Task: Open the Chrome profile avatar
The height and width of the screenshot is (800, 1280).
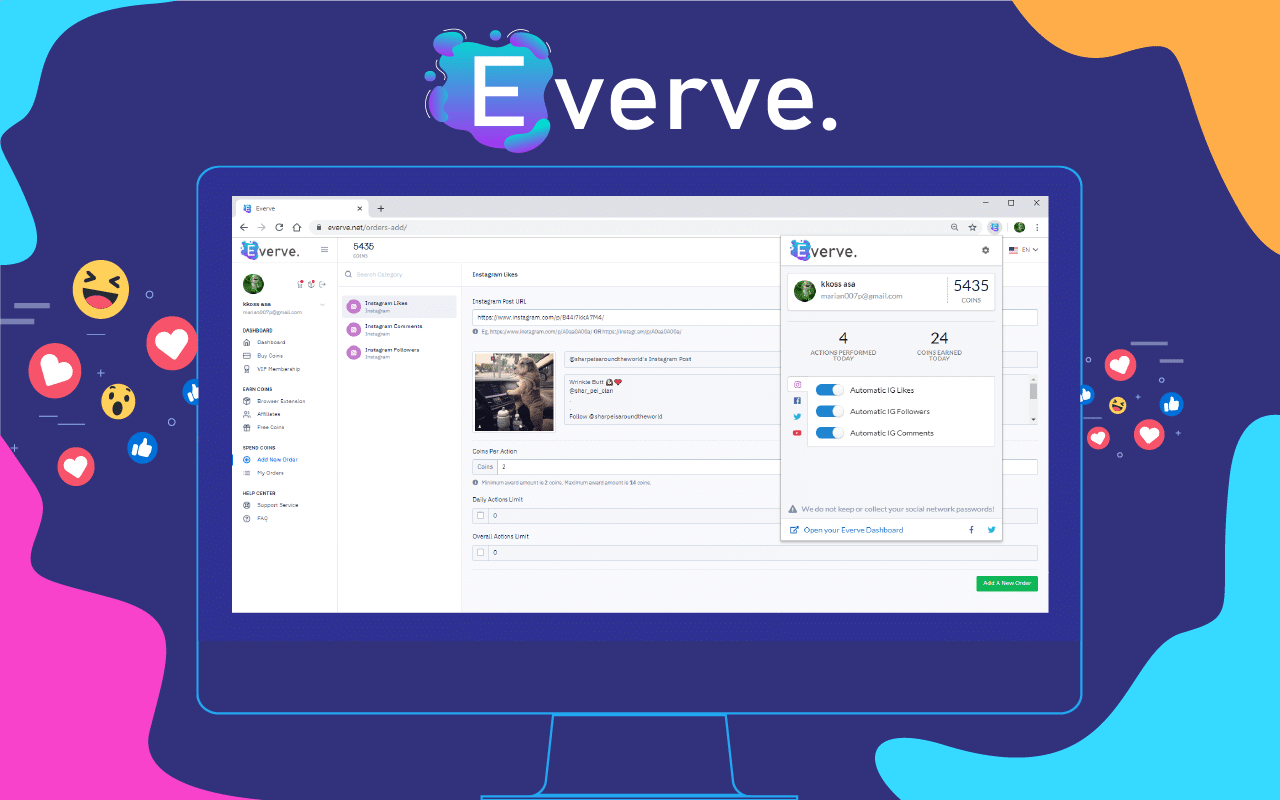Action: pos(1019,227)
